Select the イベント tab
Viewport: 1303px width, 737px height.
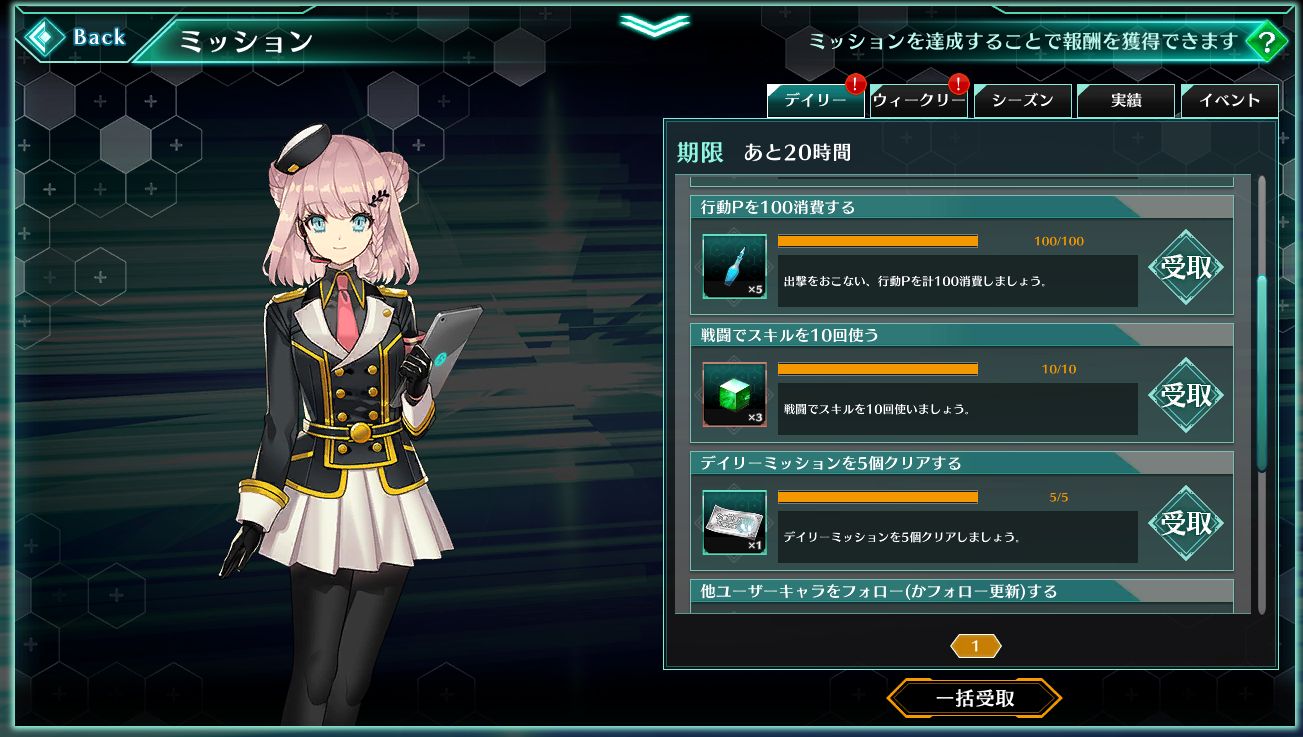point(1230,101)
